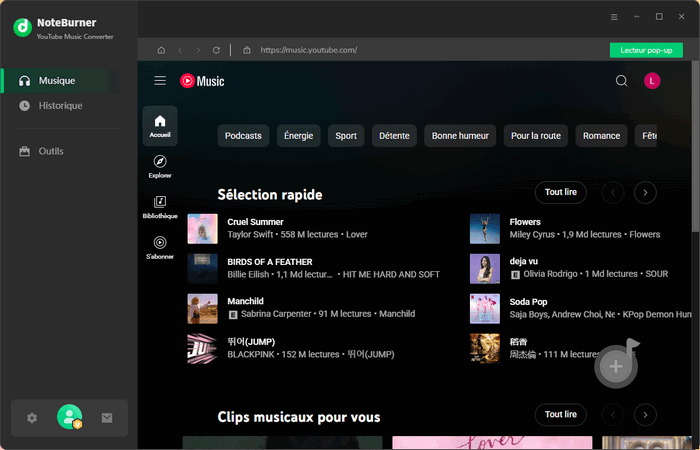
Task: Click the Soda Pop album thumbnail
Action: point(485,308)
